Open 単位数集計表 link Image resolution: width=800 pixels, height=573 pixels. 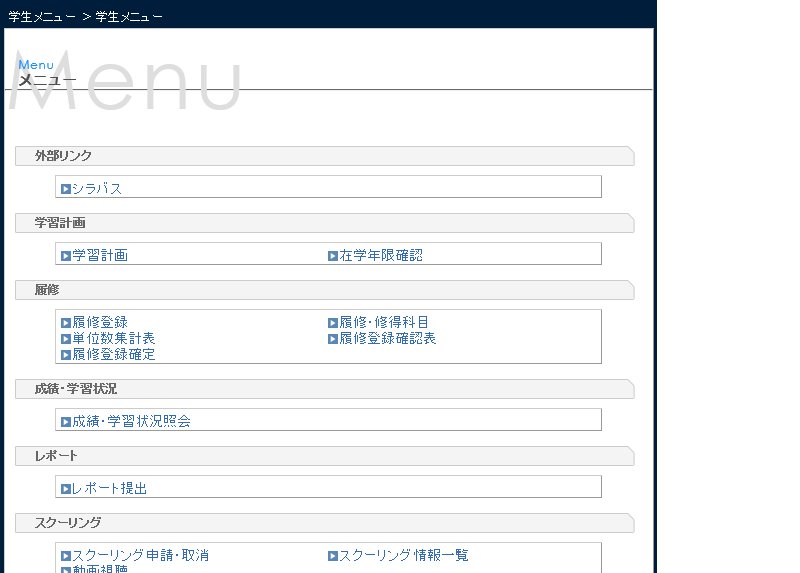coord(114,338)
